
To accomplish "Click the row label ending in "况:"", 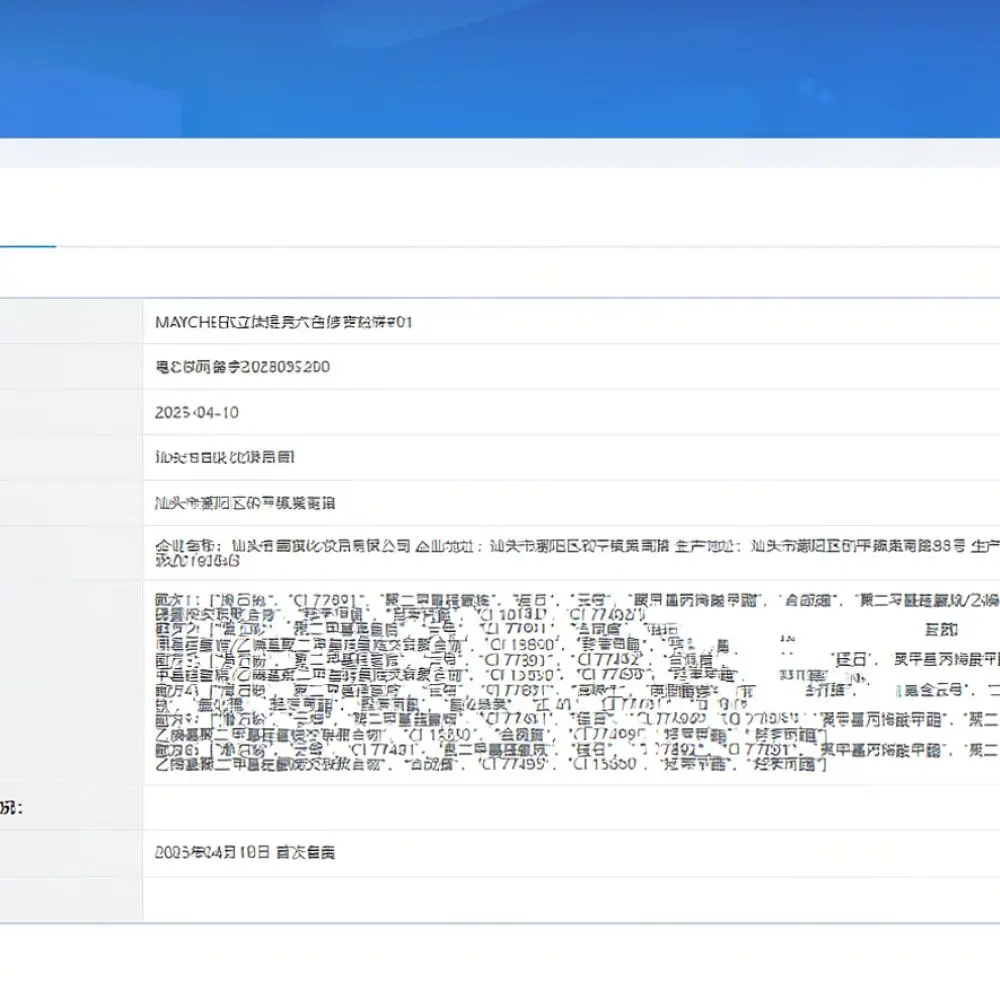I will click(x=11, y=808).
